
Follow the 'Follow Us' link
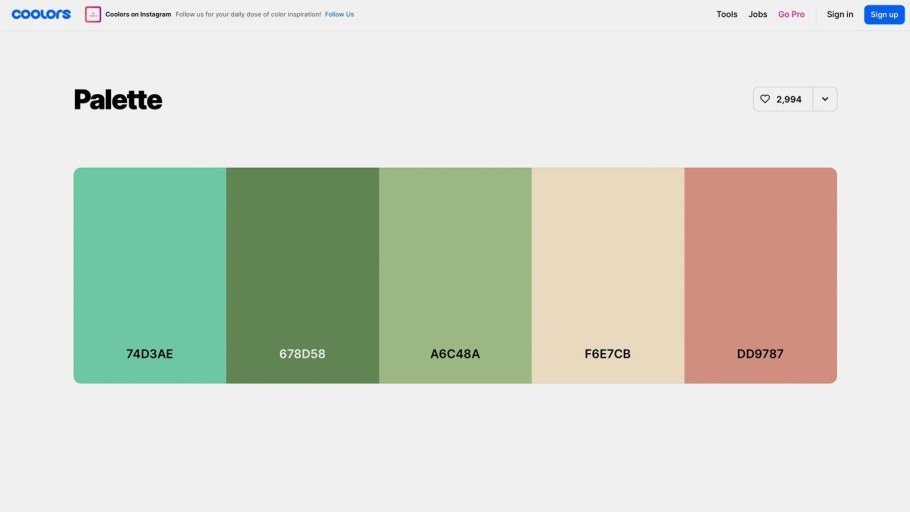(339, 14)
